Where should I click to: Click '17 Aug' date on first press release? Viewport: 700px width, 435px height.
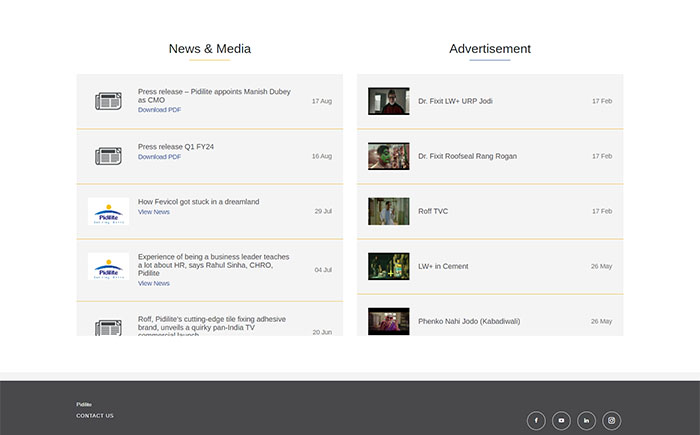[322, 101]
